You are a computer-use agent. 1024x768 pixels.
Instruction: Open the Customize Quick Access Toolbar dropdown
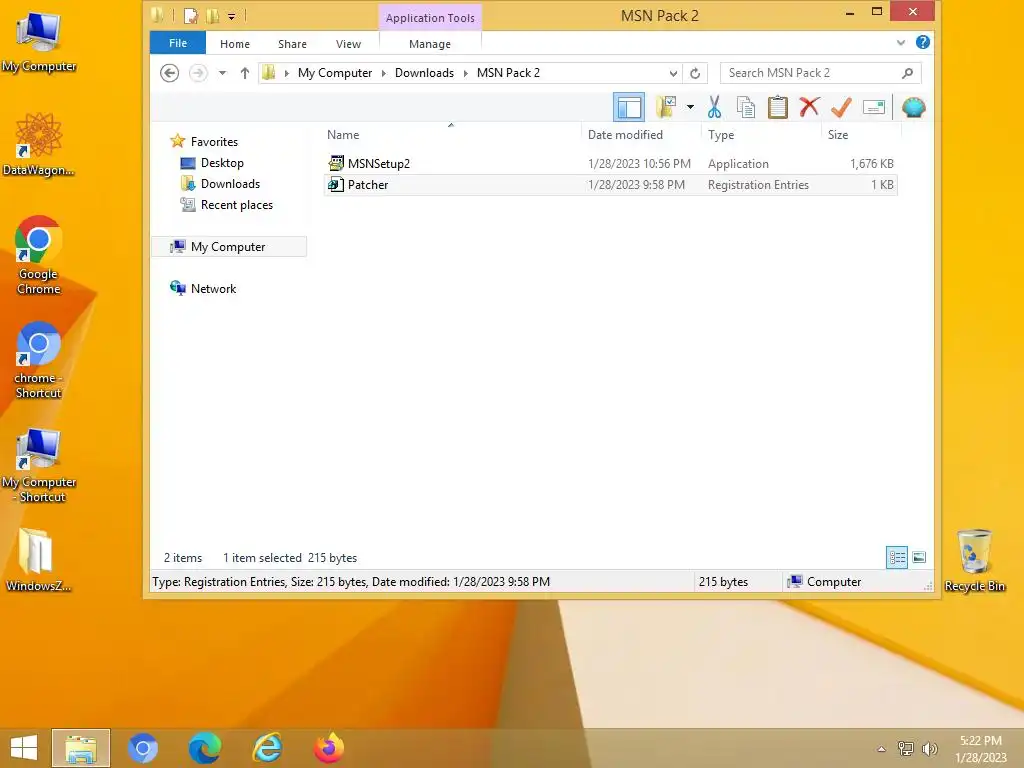point(231,16)
